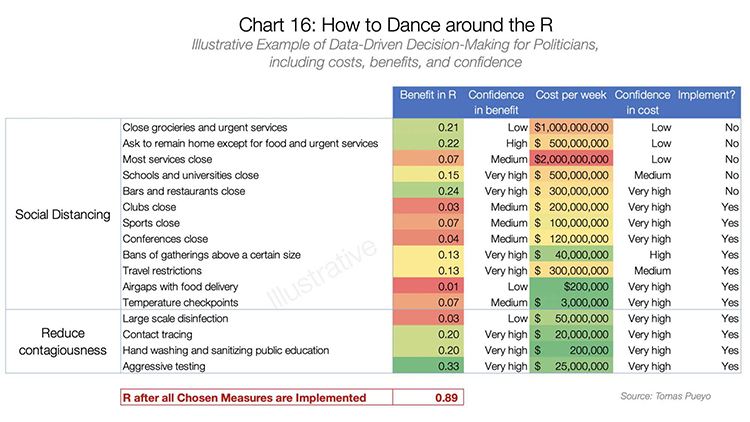Screen dimensions: 750x422
Task: Select 'Bars and restaurants close' row label
Action: tap(183, 191)
